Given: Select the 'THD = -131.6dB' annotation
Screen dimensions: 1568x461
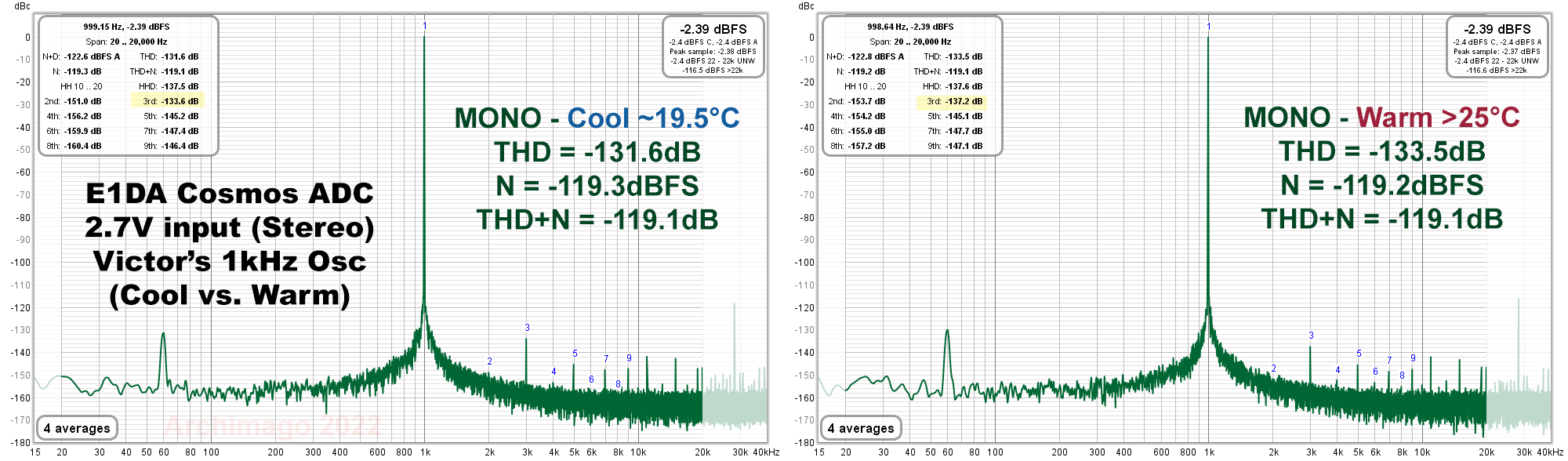Looking at the screenshot, I should [597, 152].
